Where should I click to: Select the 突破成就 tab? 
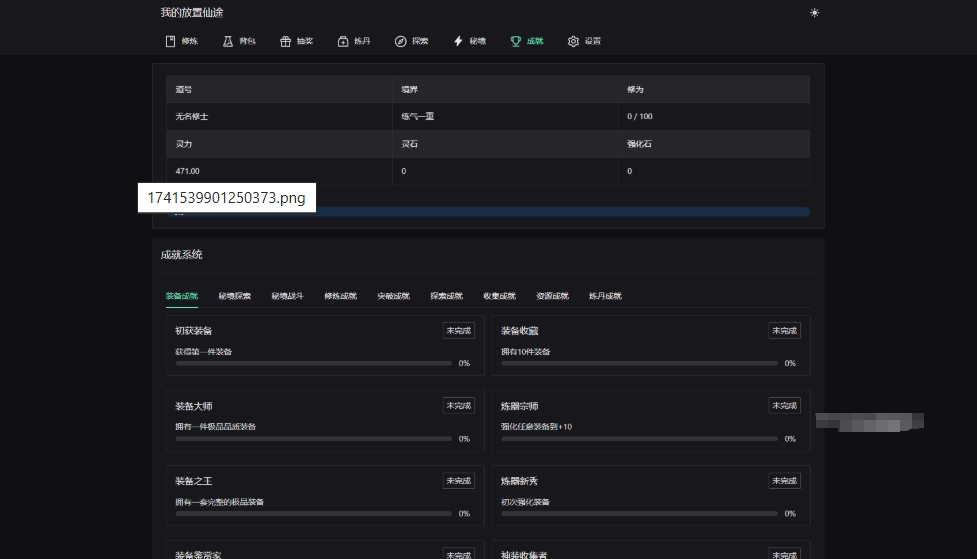pos(393,296)
